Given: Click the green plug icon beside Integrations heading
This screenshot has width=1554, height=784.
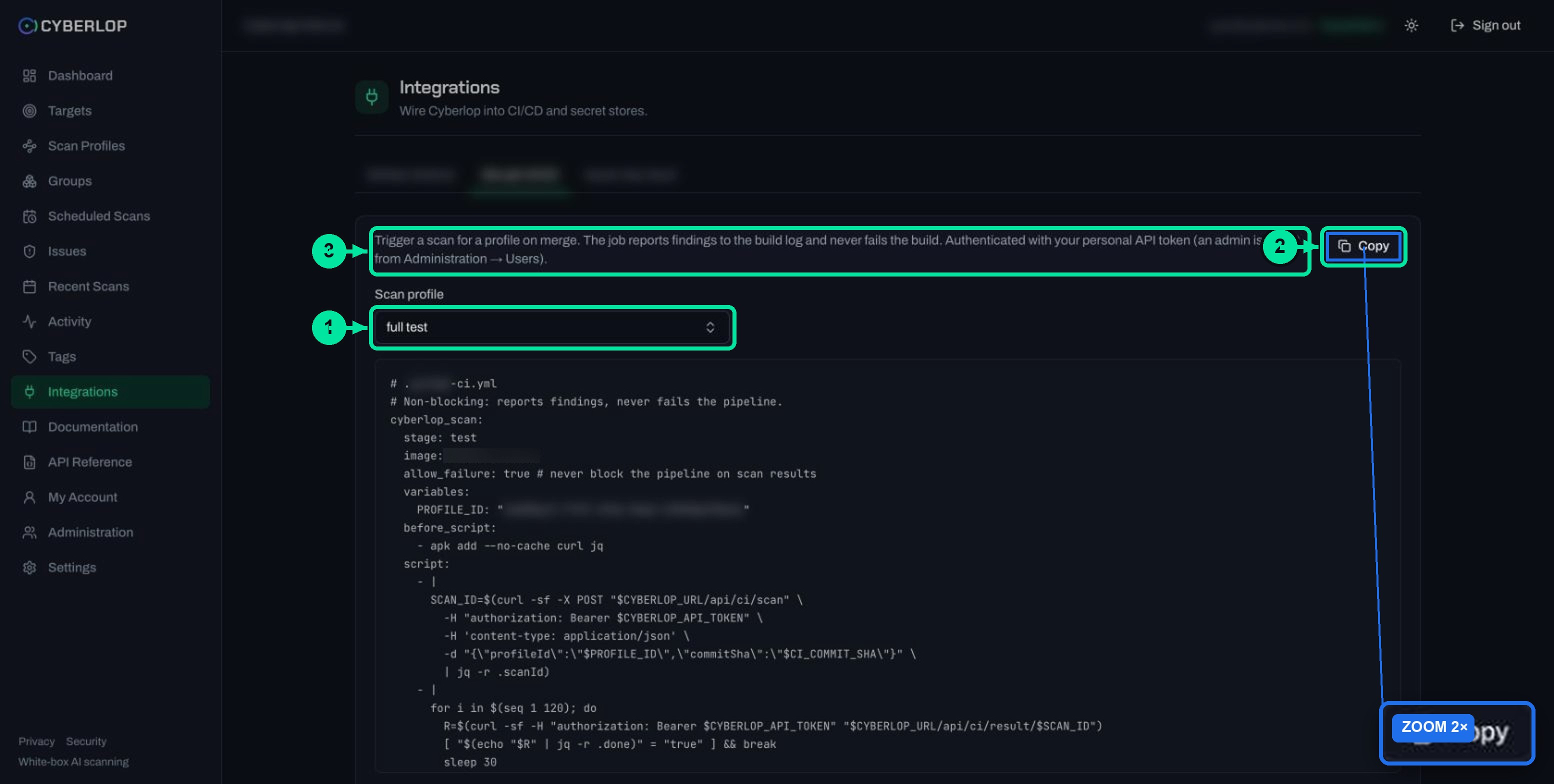Looking at the screenshot, I should click(x=371, y=96).
